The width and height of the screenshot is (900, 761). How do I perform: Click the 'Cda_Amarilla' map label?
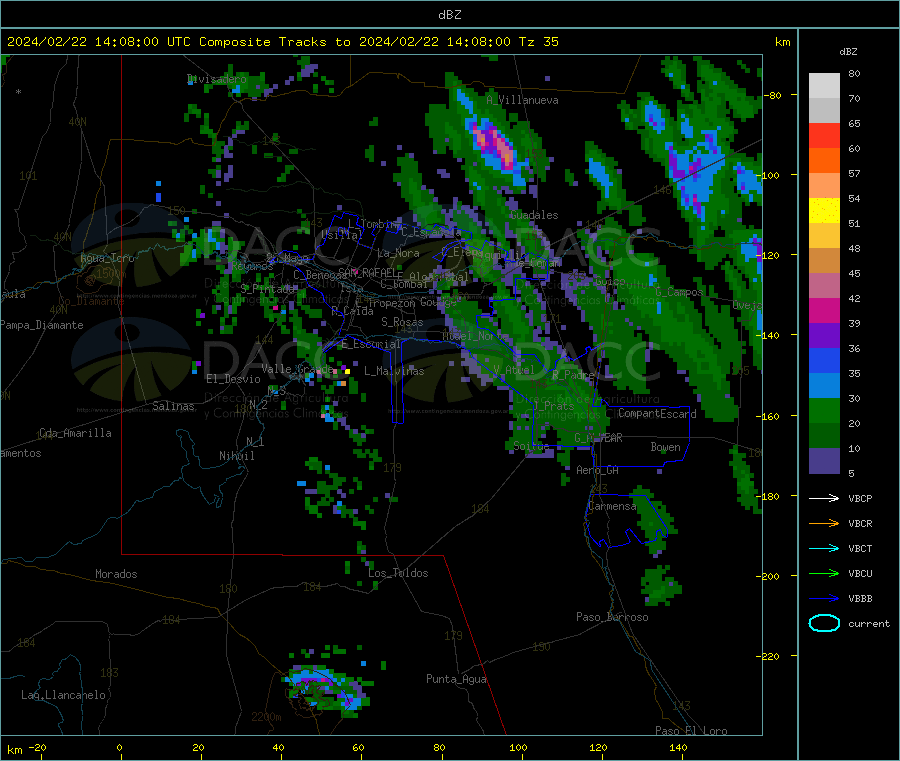coord(75,433)
